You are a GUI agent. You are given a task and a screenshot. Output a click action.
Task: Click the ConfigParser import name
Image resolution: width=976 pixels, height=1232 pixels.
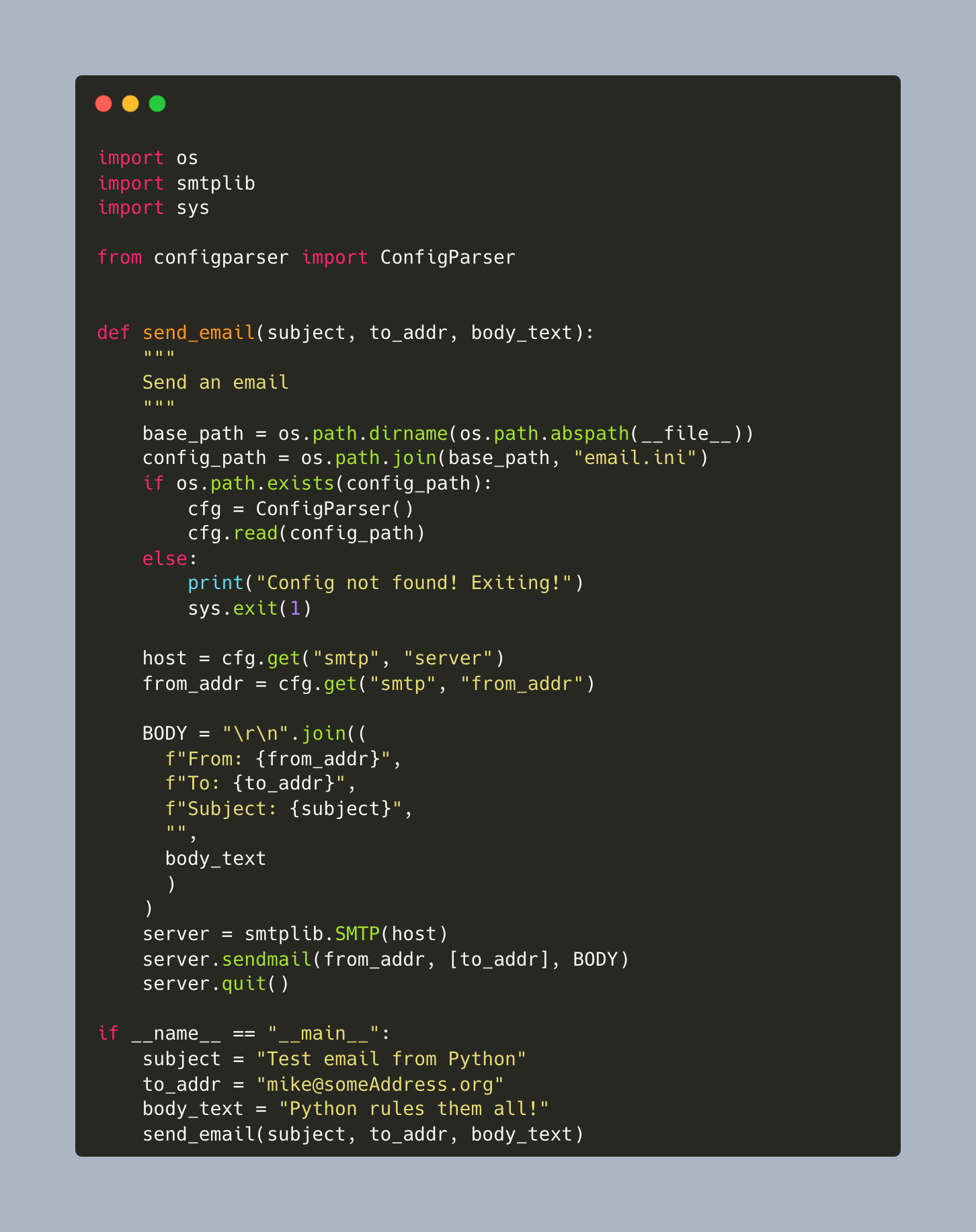tap(448, 258)
